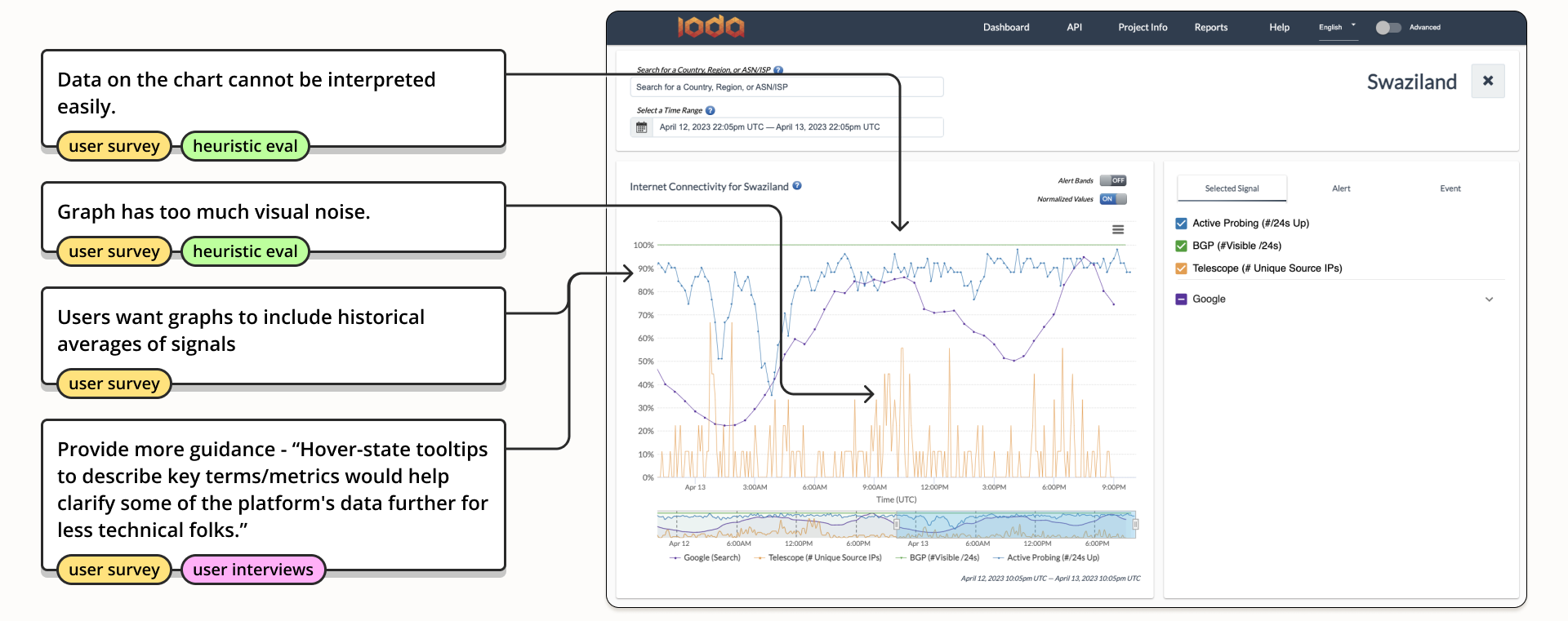Toggle the Active Probing legend entry under chart

pos(1046,558)
